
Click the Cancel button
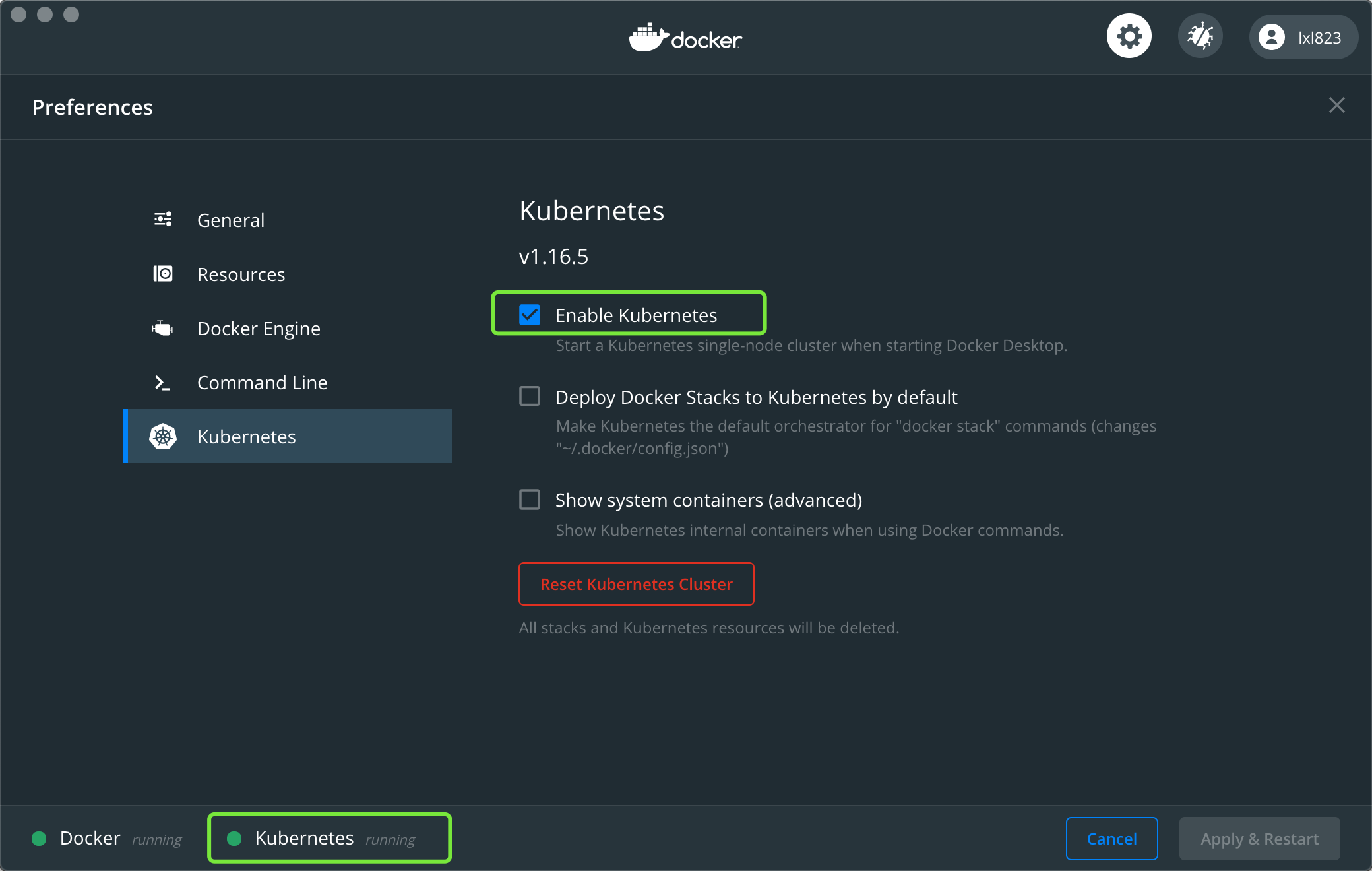[1111, 839]
